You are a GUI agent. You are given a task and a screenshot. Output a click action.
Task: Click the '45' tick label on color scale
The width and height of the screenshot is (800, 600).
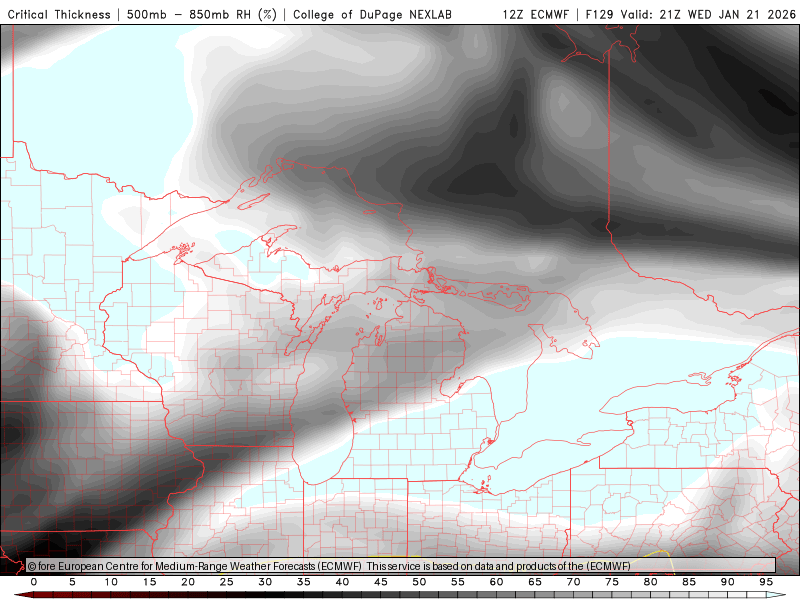381,582
